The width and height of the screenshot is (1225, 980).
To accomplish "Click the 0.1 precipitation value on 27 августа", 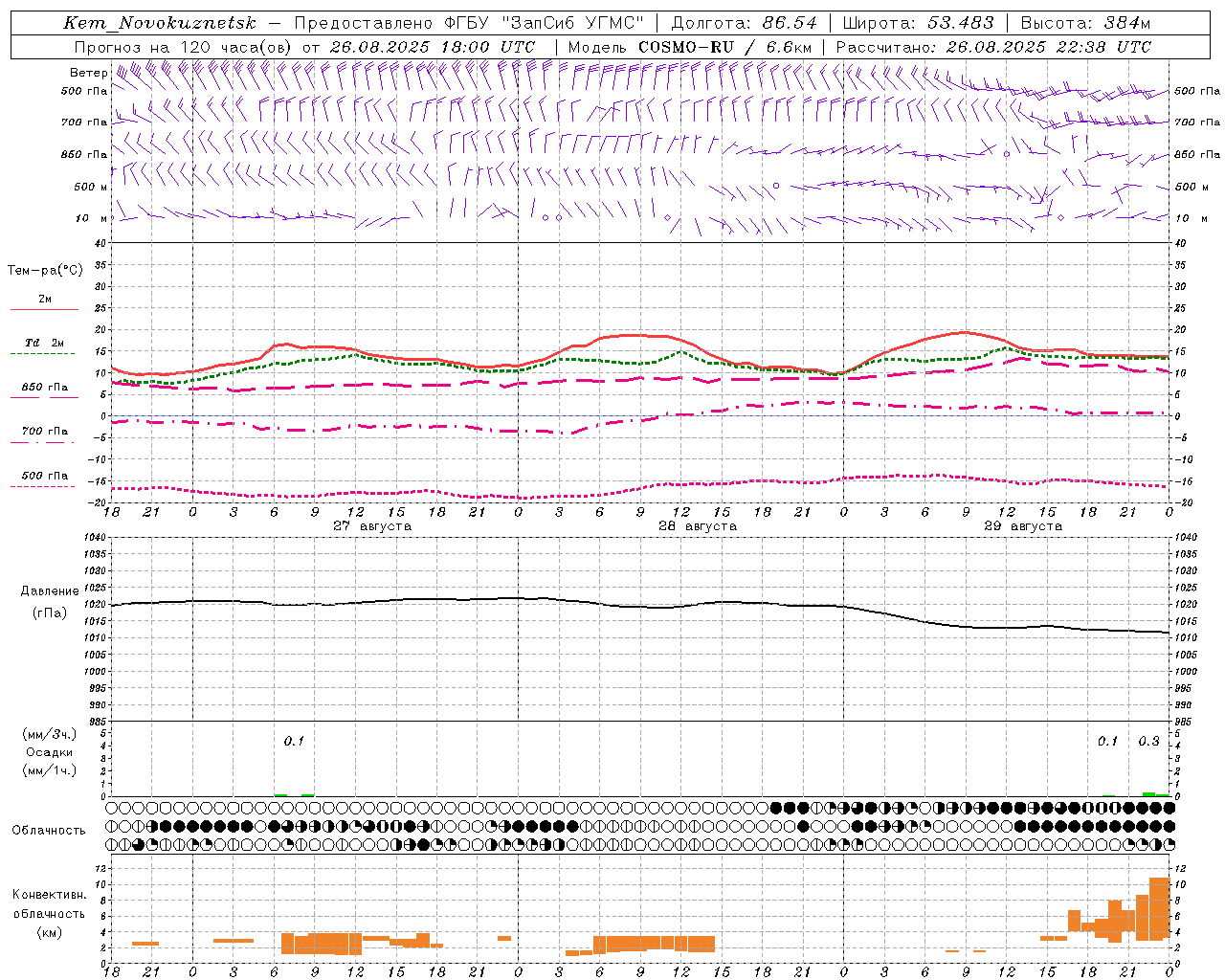I will 294,742.
